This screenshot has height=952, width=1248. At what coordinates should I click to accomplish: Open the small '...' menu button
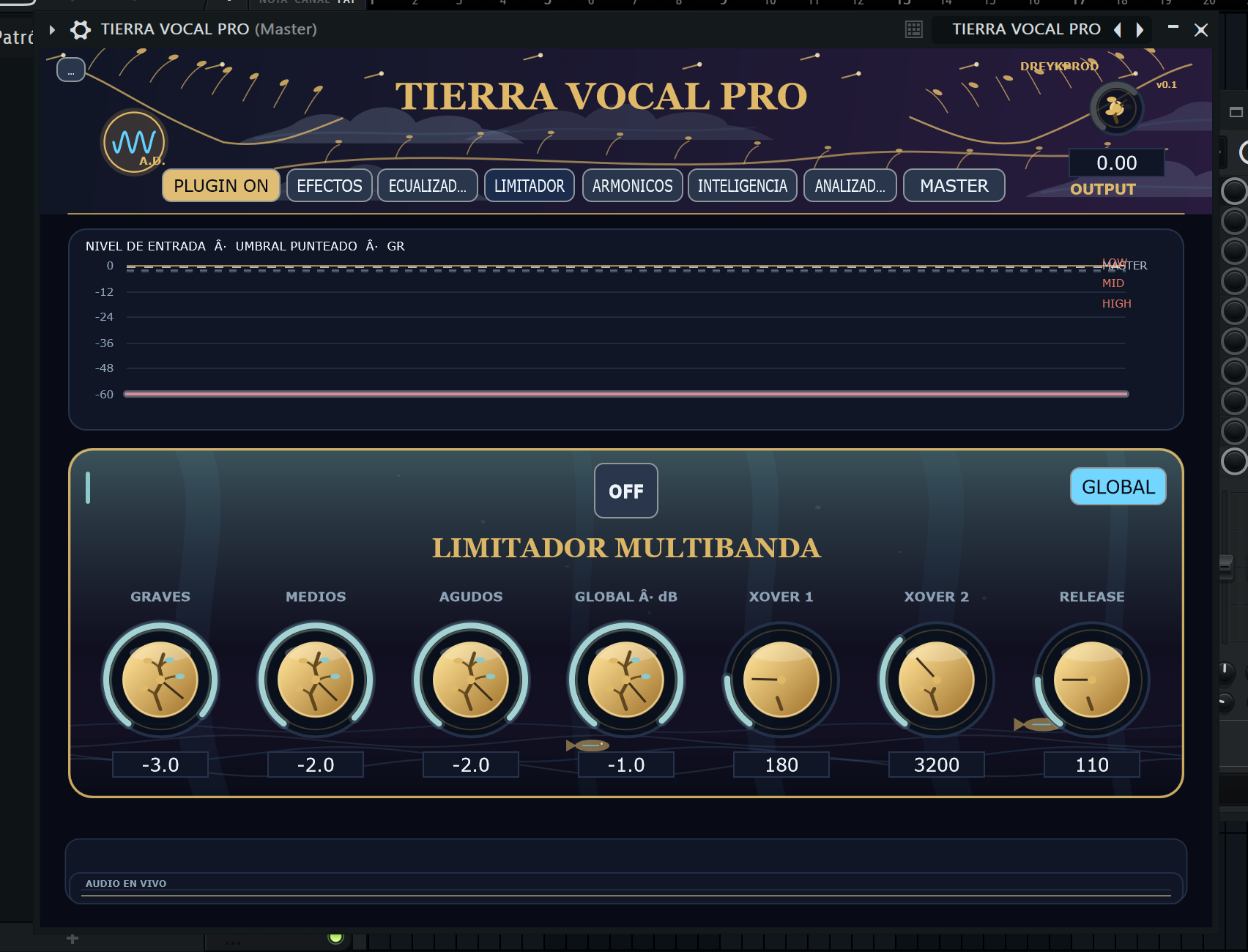pos(71,70)
